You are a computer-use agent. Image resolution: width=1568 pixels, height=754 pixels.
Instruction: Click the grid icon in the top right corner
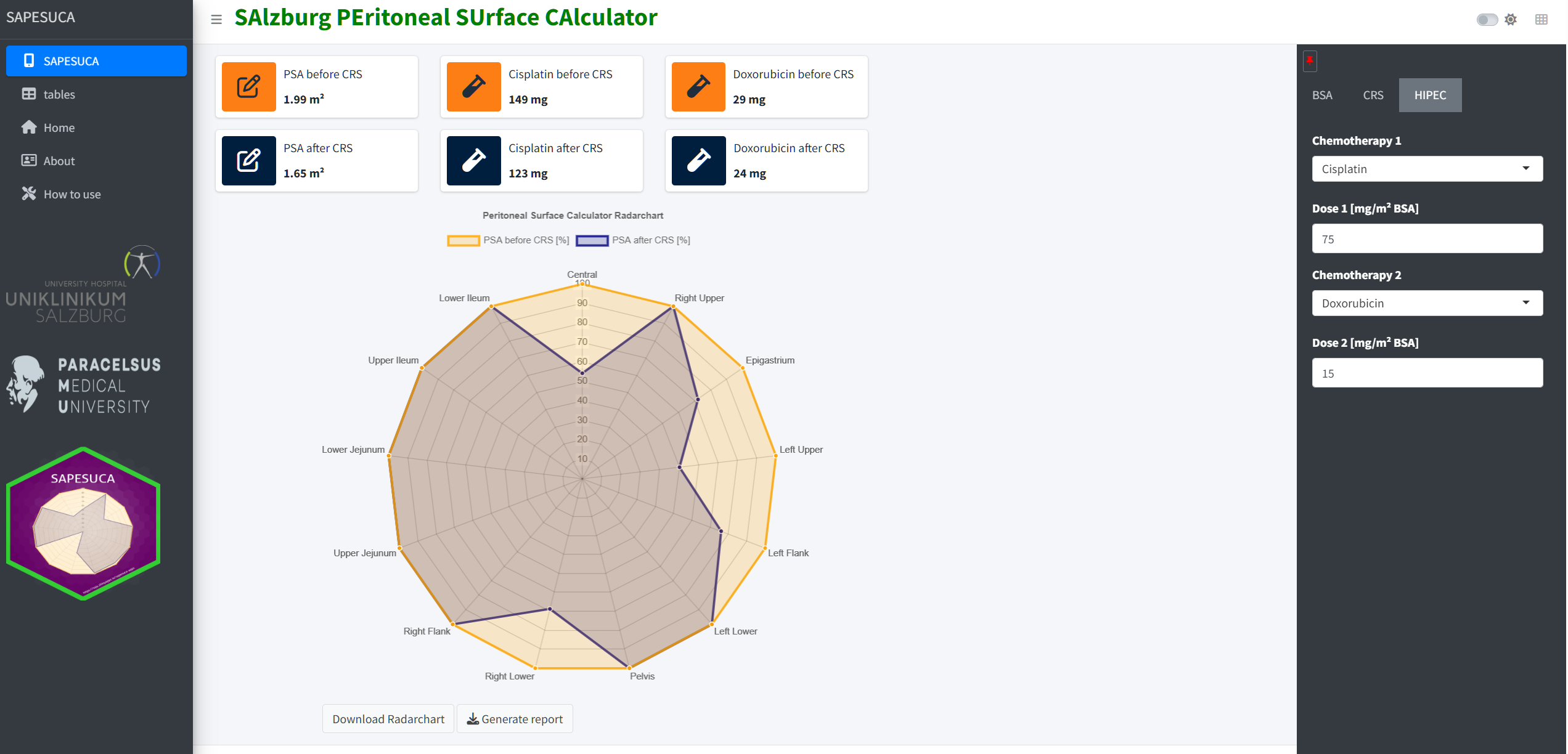[1541, 20]
